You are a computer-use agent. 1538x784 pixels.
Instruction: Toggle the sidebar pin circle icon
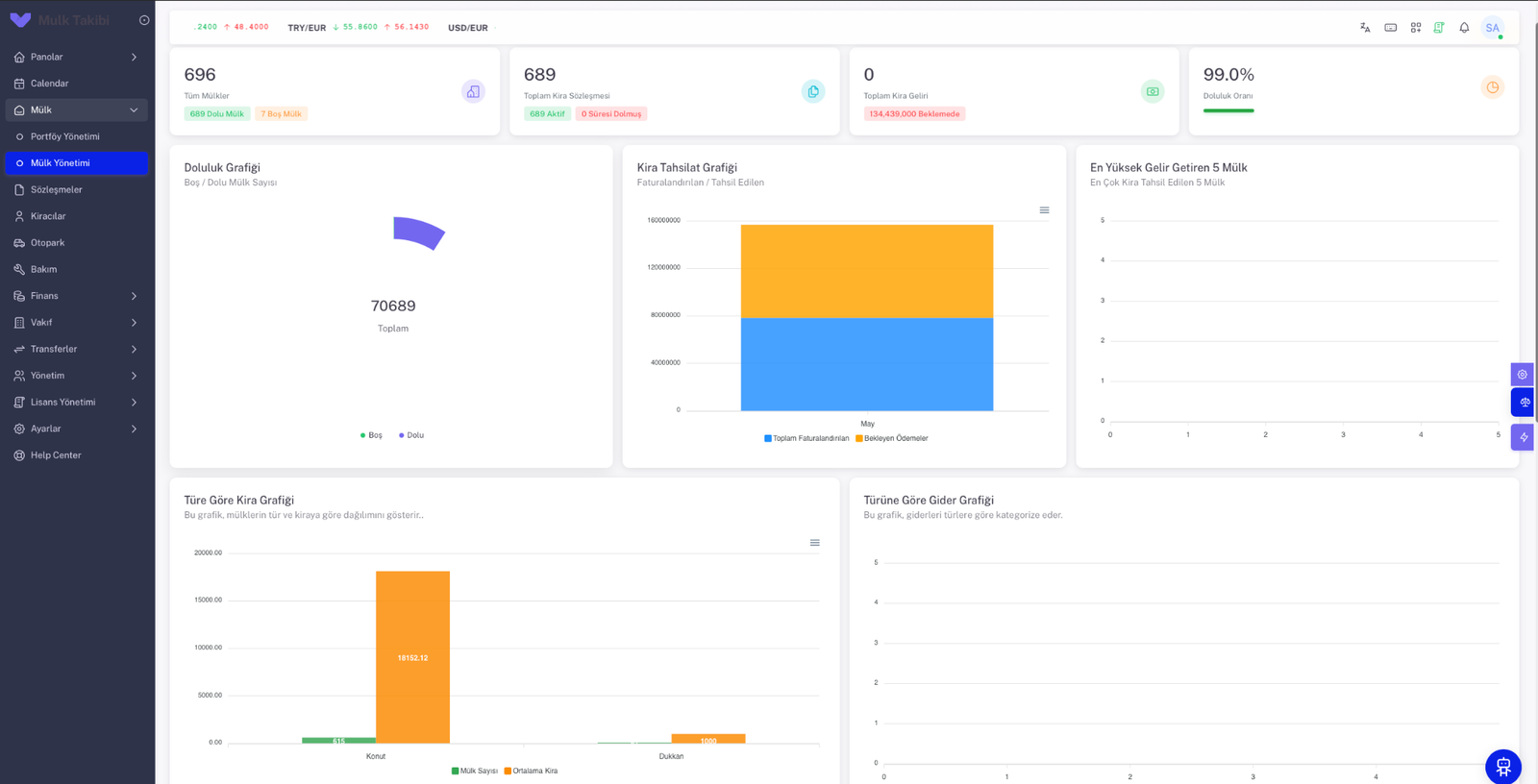pyautogui.click(x=144, y=20)
